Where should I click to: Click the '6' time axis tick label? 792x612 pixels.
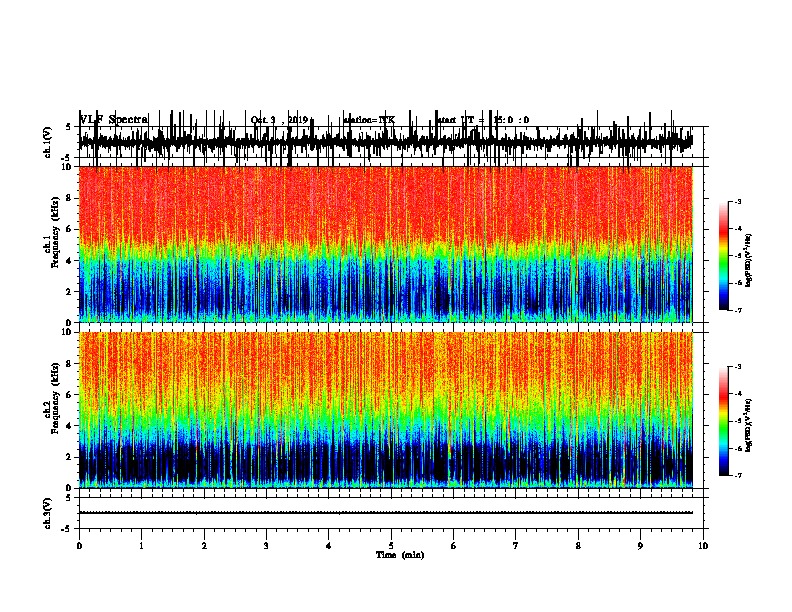[x=454, y=546]
